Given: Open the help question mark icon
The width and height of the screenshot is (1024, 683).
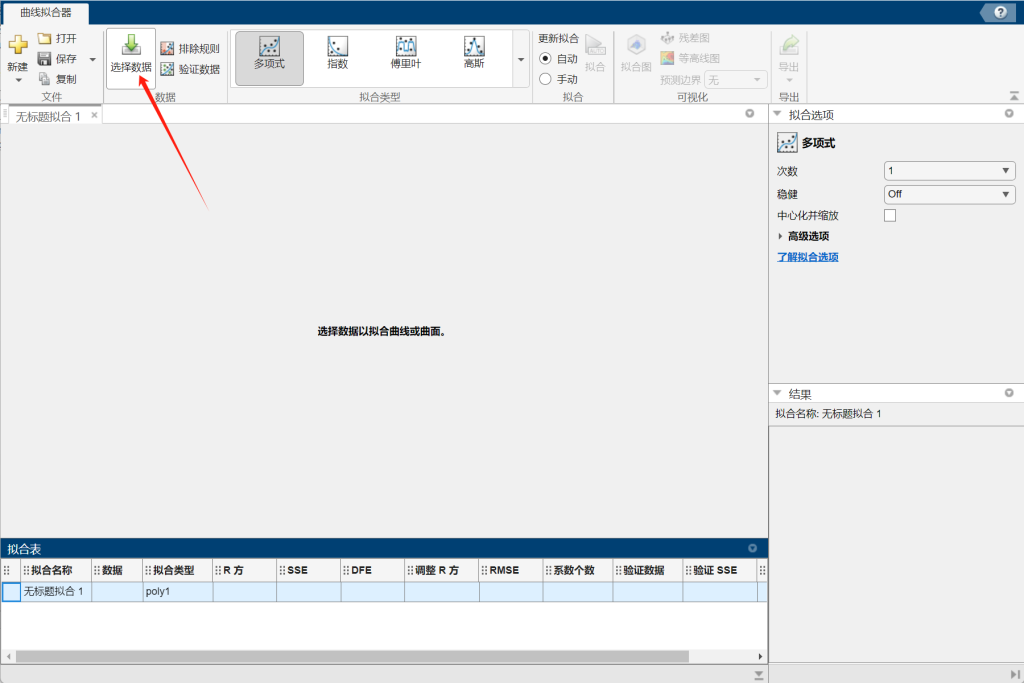Looking at the screenshot, I should tap(1000, 12).
